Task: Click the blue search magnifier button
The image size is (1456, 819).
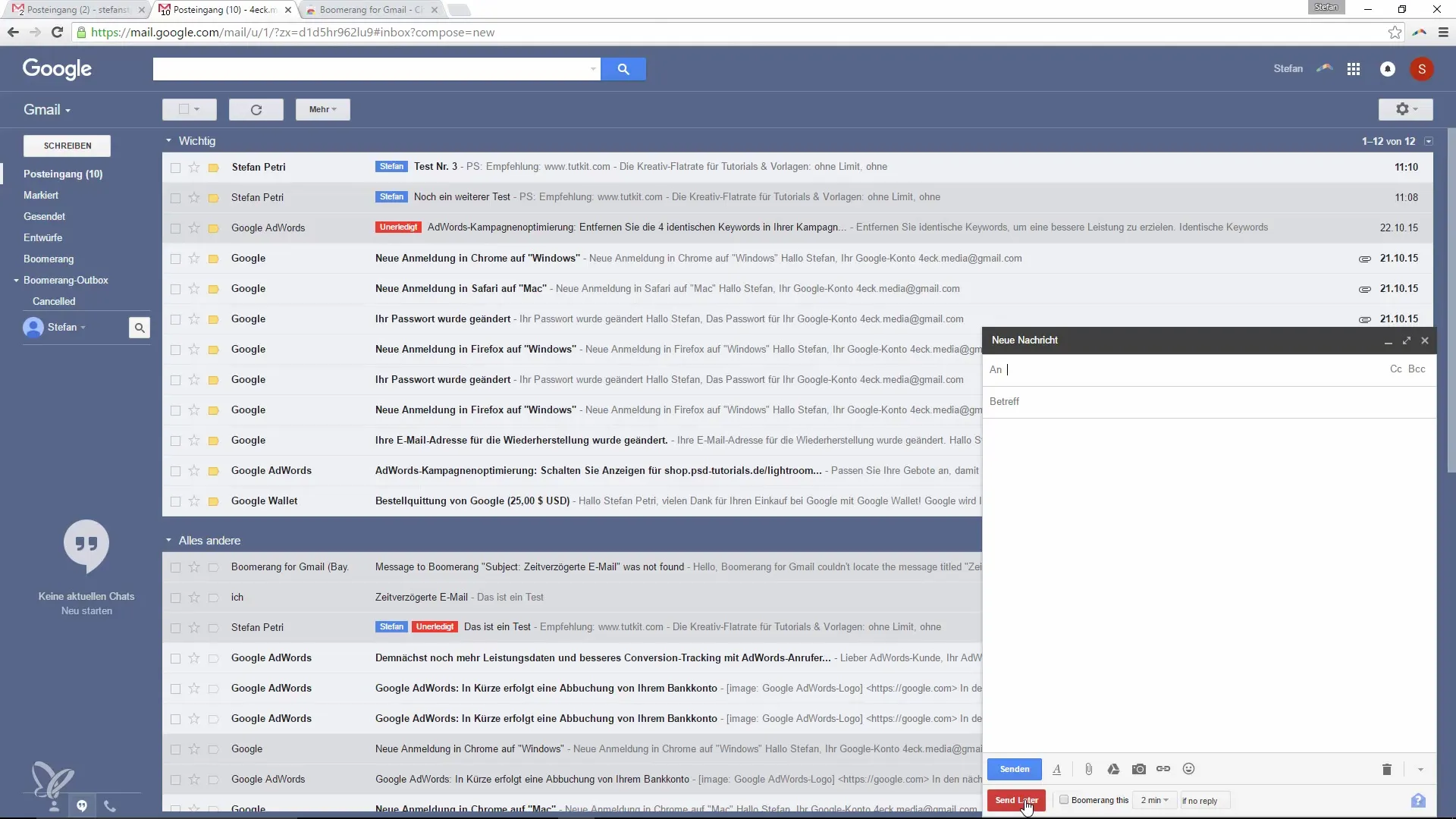Action: [623, 69]
